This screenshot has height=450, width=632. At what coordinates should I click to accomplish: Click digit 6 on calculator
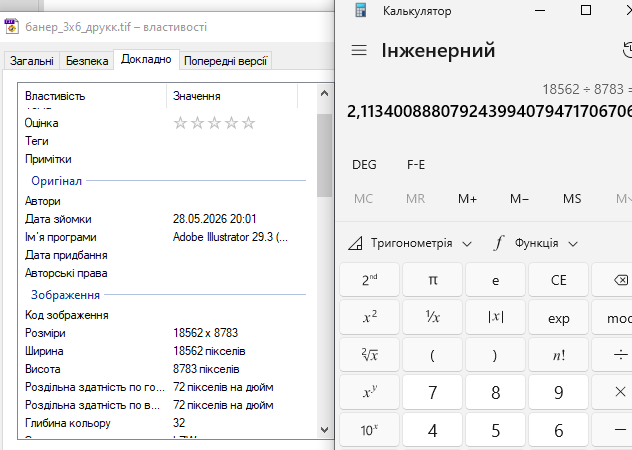(x=558, y=430)
